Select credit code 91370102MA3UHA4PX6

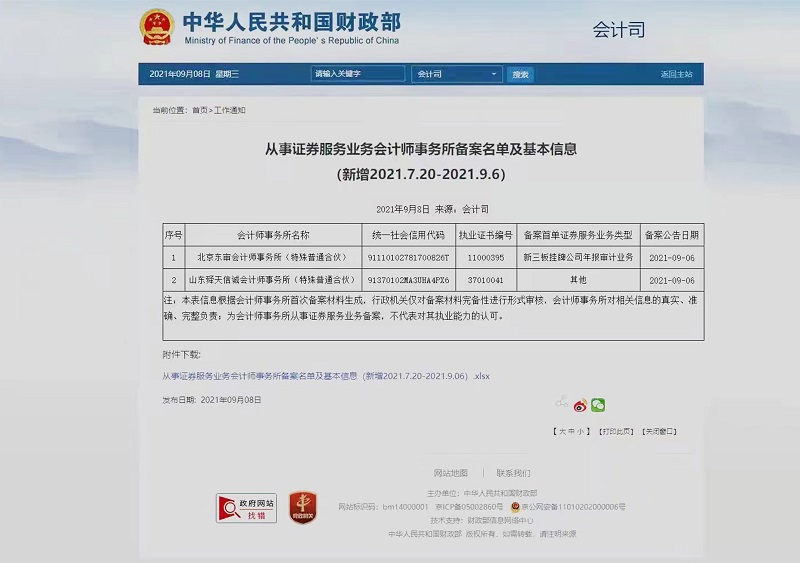pyautogui.click(x=408, y=280)
